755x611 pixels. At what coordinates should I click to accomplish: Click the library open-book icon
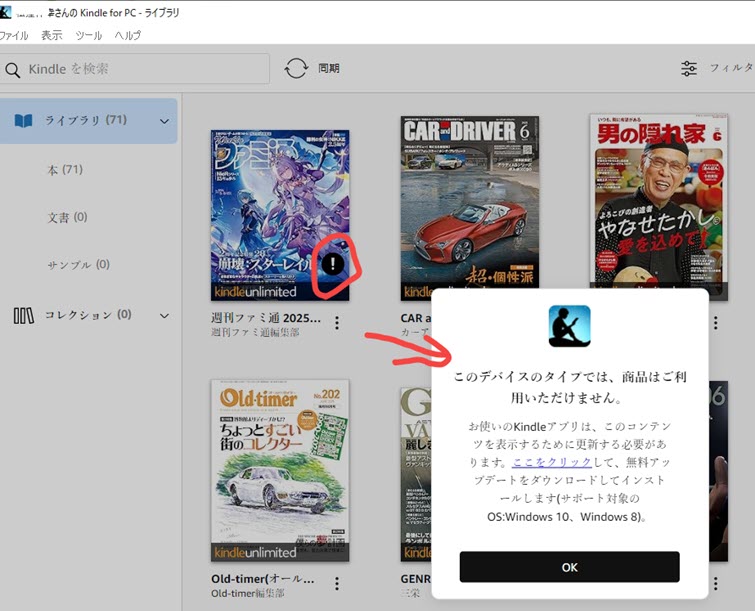click(24, 120)
